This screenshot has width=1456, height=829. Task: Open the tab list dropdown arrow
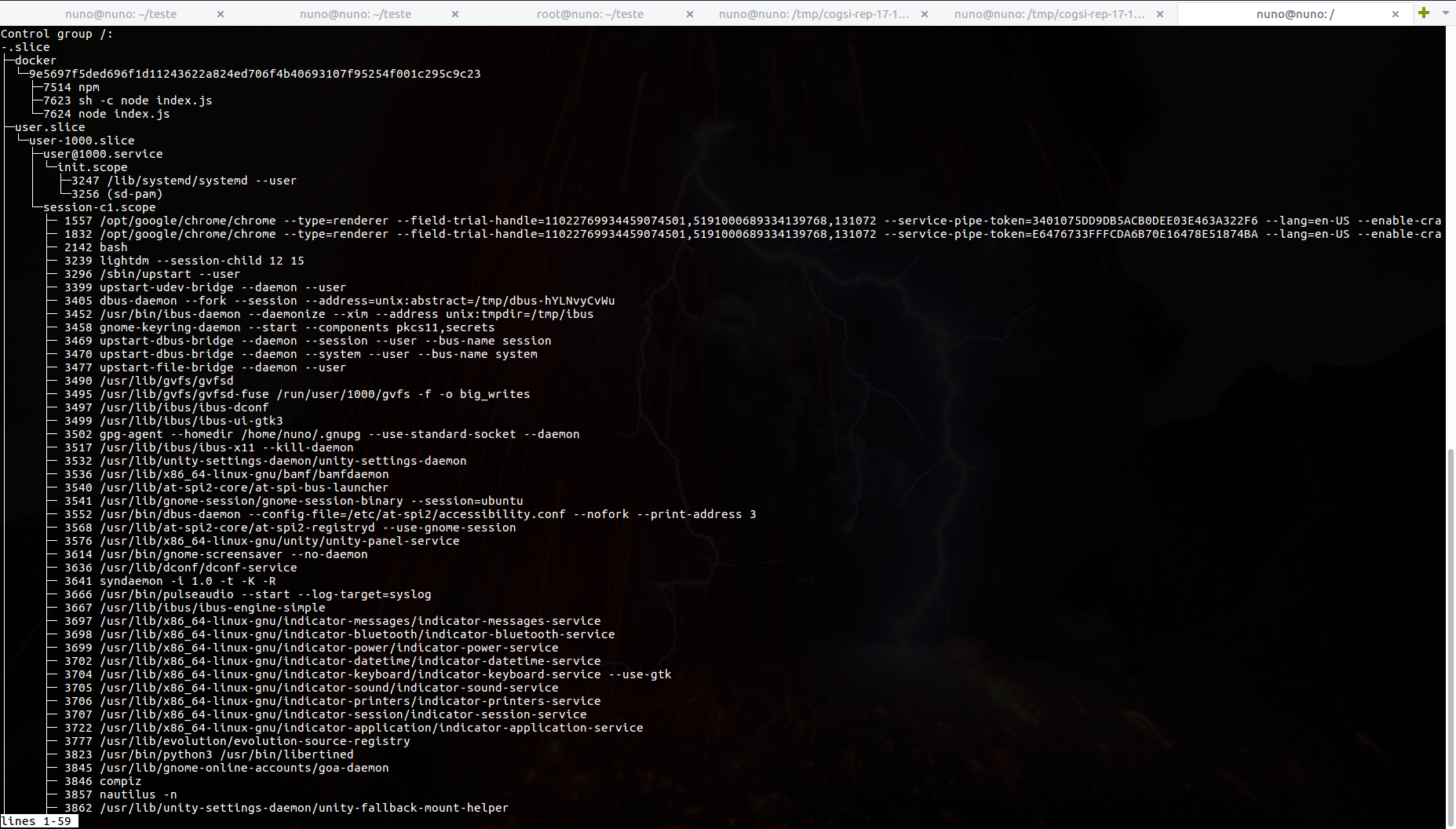coord(1446,13)
